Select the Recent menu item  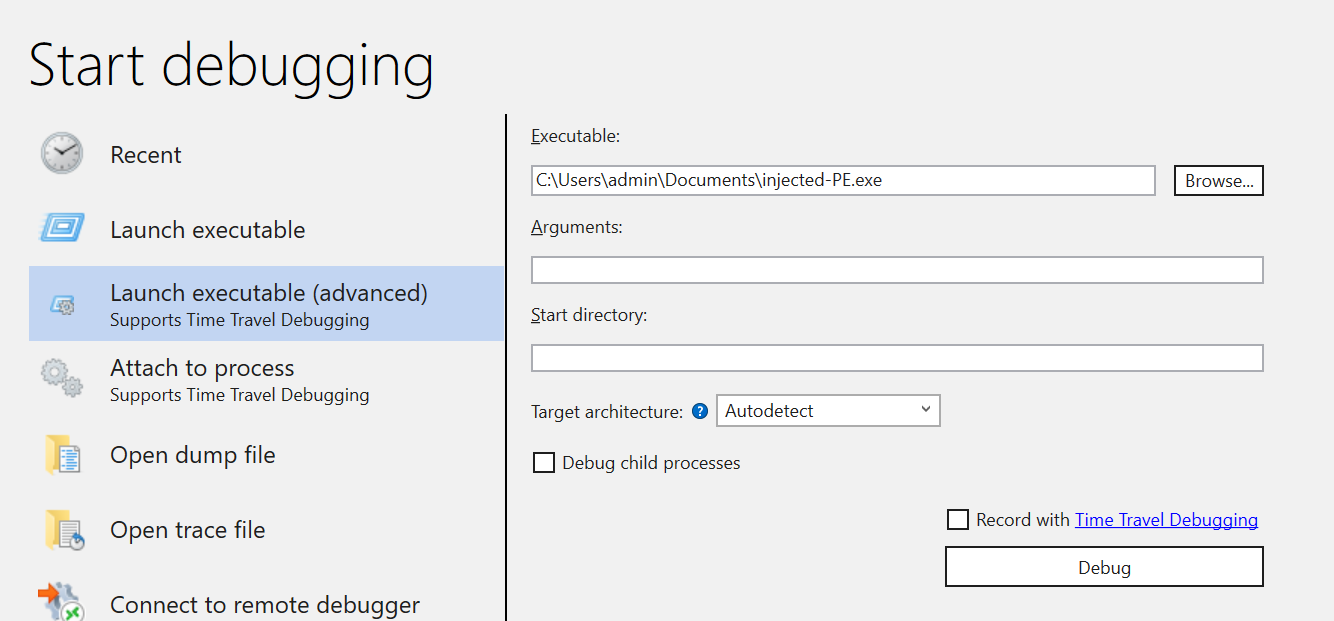[146, 155]
